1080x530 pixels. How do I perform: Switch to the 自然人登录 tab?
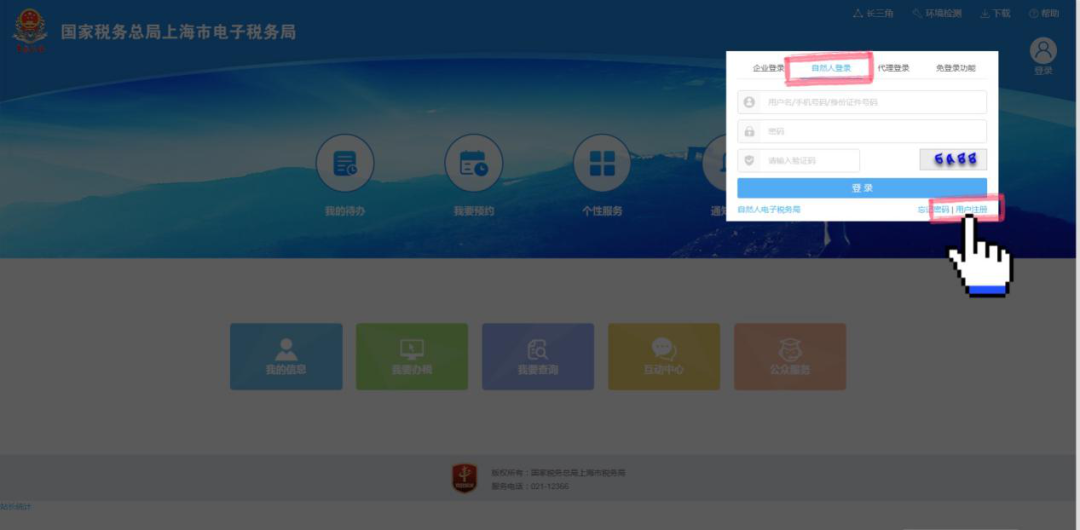tap(831, 68)
